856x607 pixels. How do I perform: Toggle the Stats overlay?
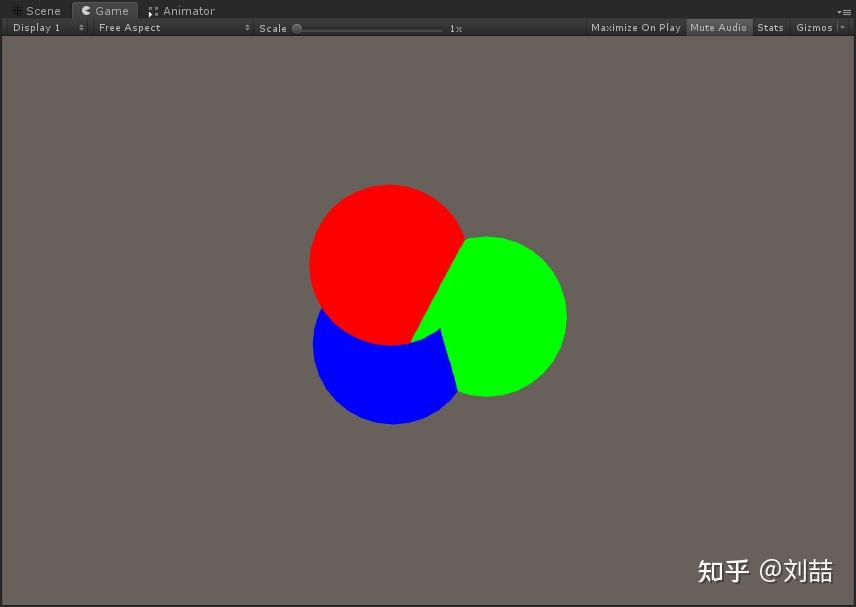[x=770, y=28]
